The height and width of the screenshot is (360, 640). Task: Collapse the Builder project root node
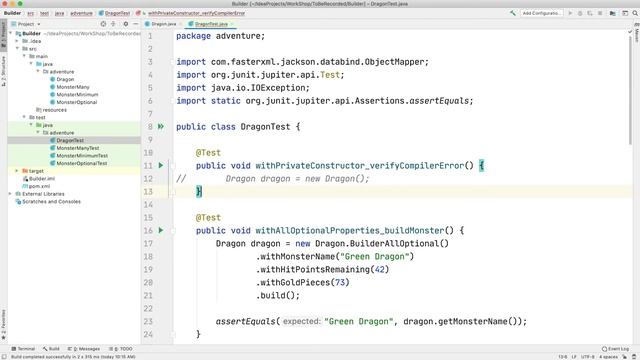pyautogui.click(x=11, y=33)
